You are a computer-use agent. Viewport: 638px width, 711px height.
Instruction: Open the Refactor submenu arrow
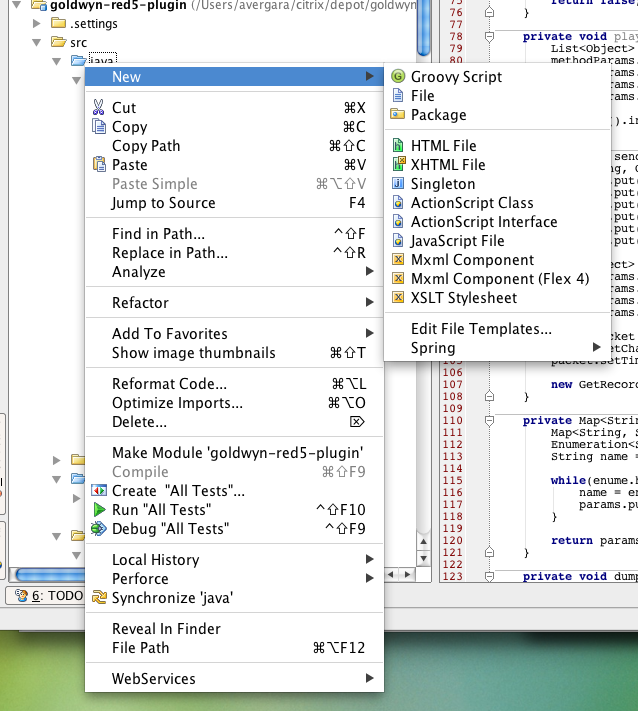370,302
